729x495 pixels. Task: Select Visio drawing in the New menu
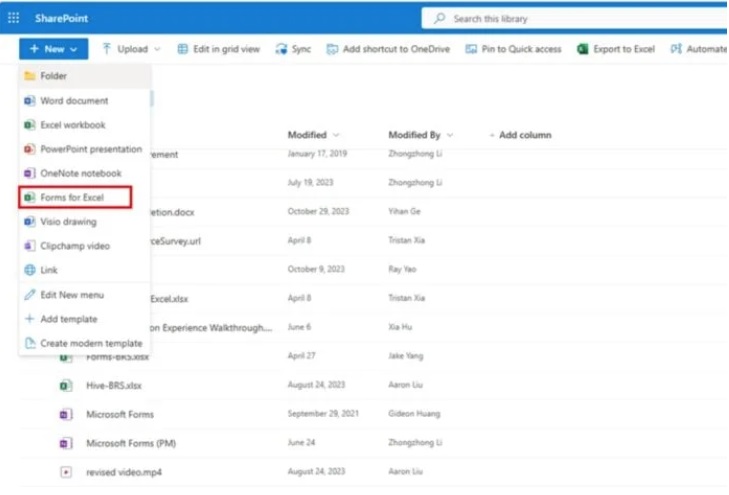(x=85, y=221)
